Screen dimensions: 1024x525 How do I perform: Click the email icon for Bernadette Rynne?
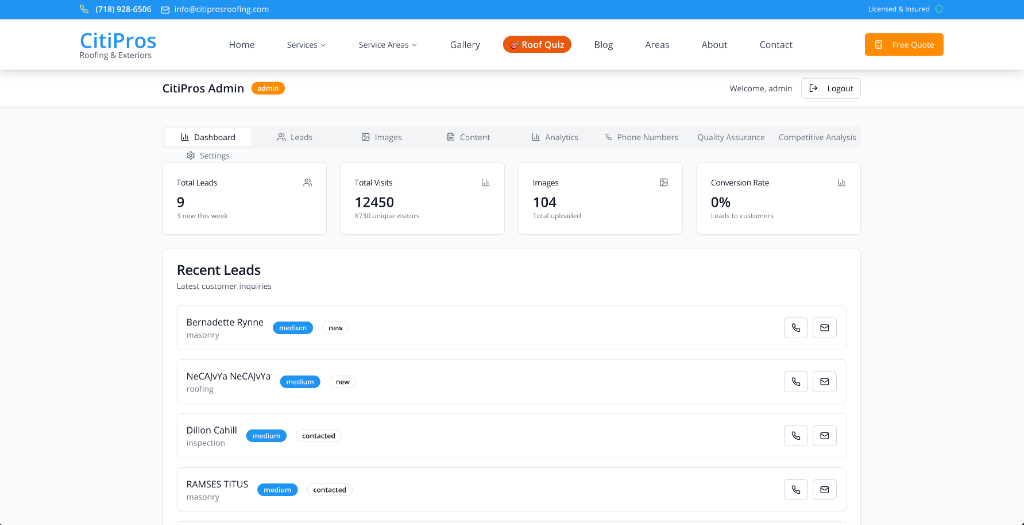point(824,327)
